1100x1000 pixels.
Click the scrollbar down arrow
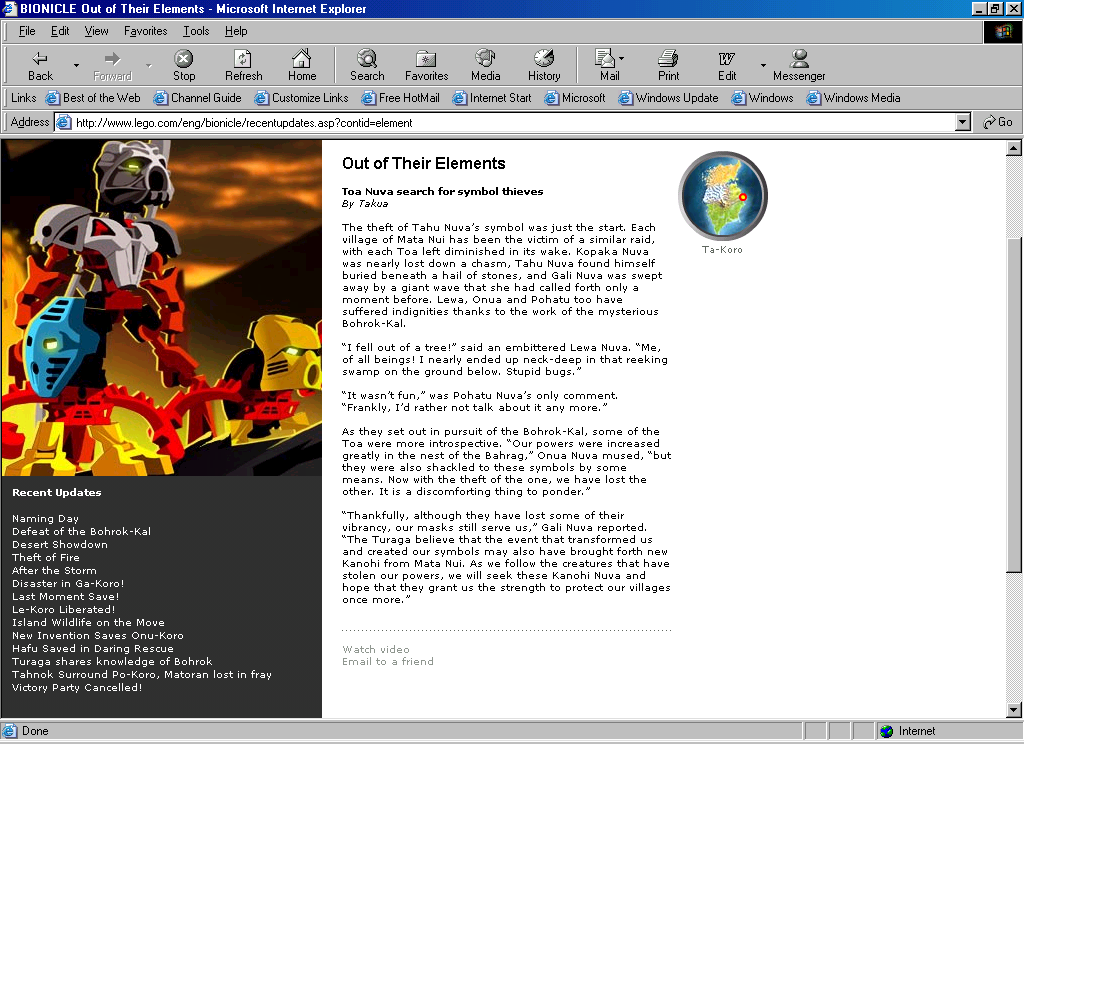pos(1014,709)
